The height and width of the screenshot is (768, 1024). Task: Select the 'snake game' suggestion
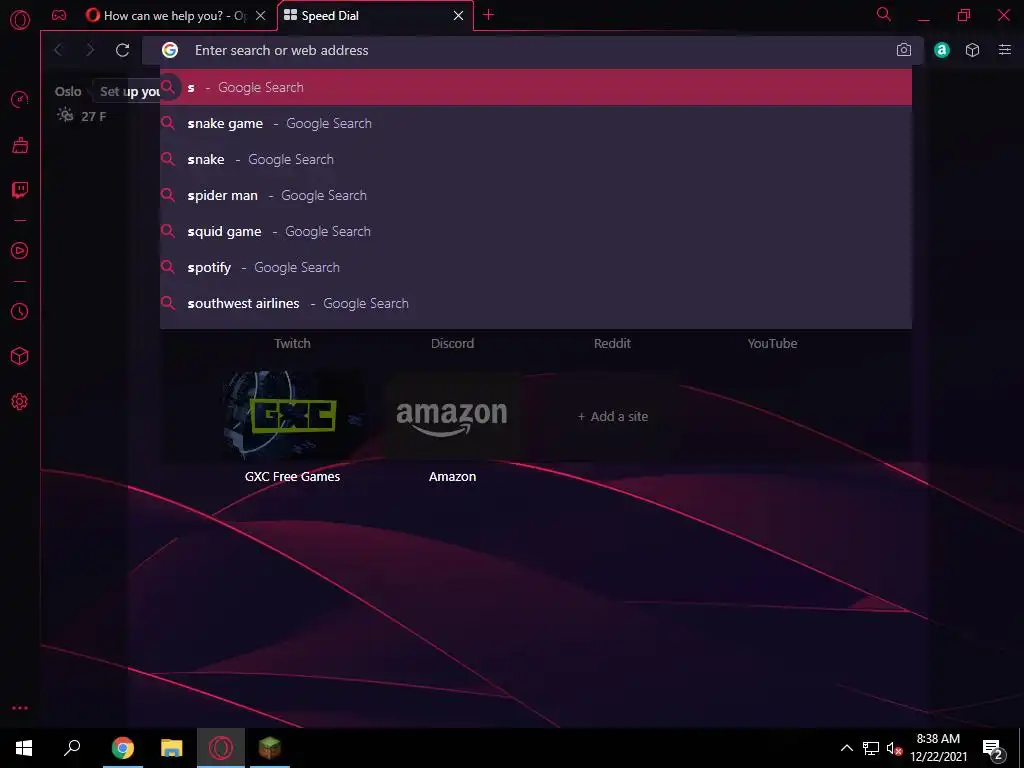pos(536,123)
